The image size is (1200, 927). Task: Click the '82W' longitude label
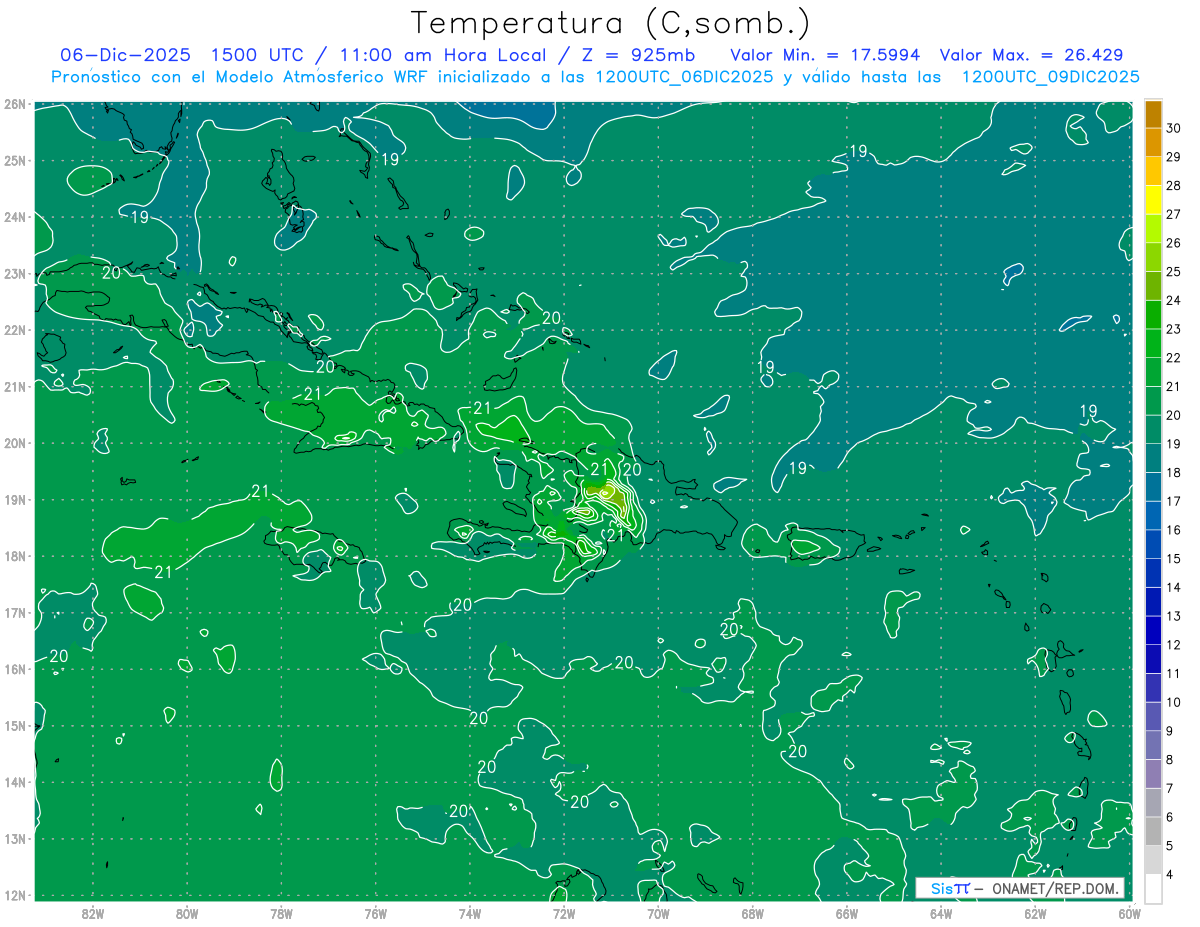(92, 913)
